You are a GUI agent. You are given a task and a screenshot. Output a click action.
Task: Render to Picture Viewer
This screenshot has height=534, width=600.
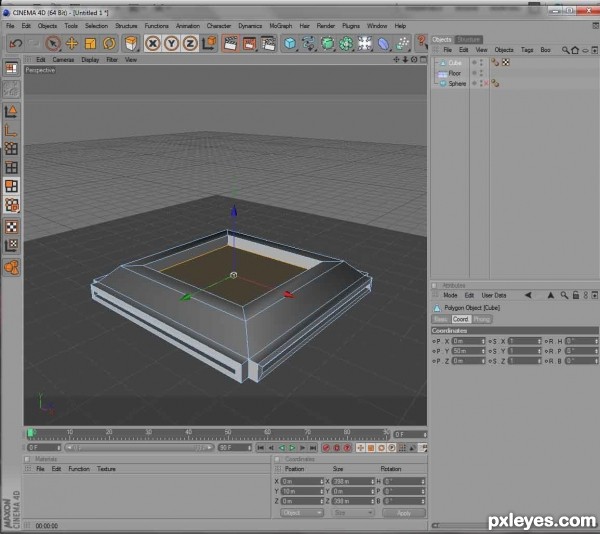(x=249, y=43)
